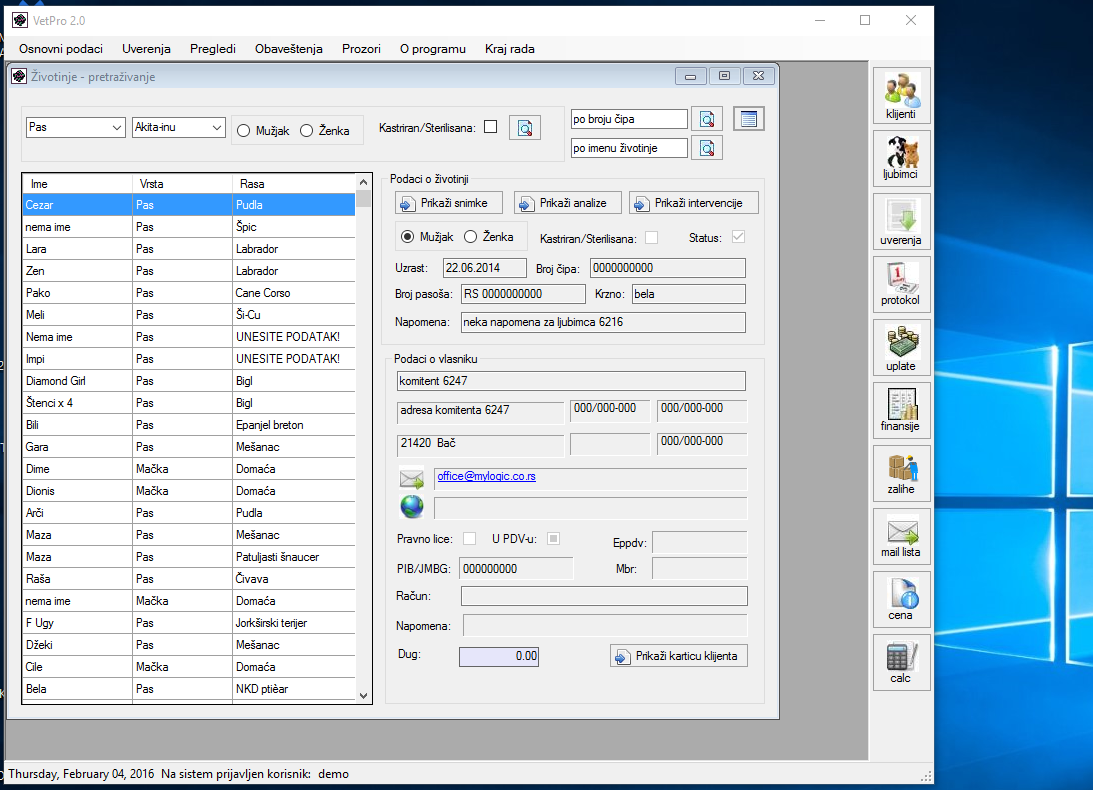
Task: Click the animal list scrollbar down arrow
Action: pyautogui.click(x=364, y=694)
